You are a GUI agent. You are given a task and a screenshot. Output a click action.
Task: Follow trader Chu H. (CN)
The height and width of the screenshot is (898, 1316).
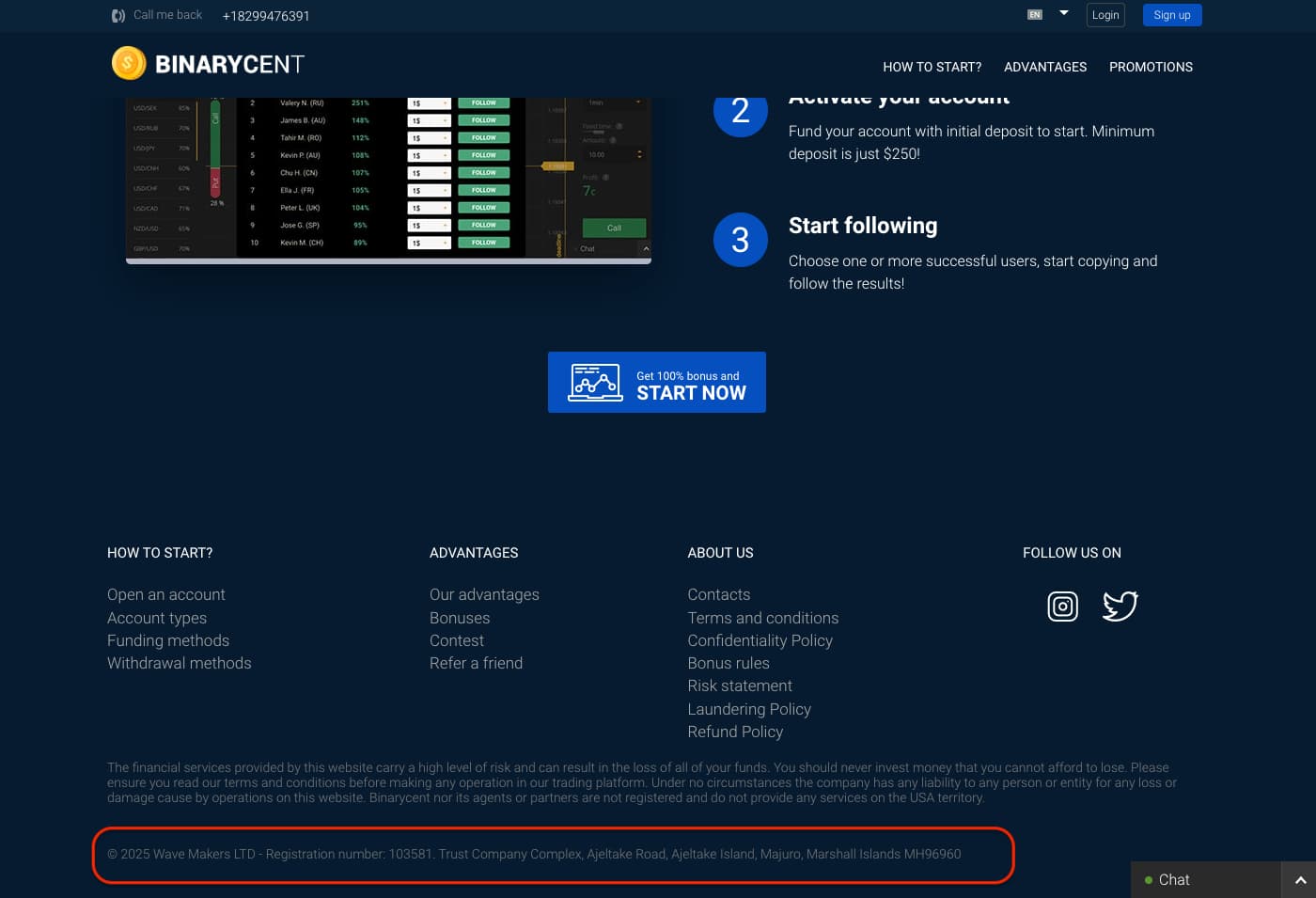483,173
